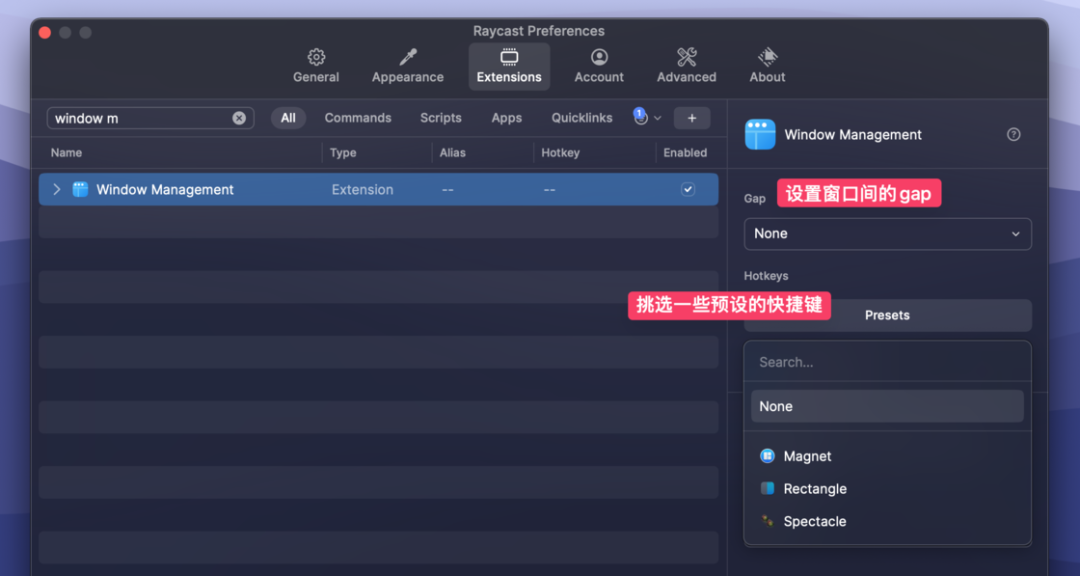Screen dimensions: 1080x576
Task: Click the Presets hotkeys button
Action: coord(887,315)
